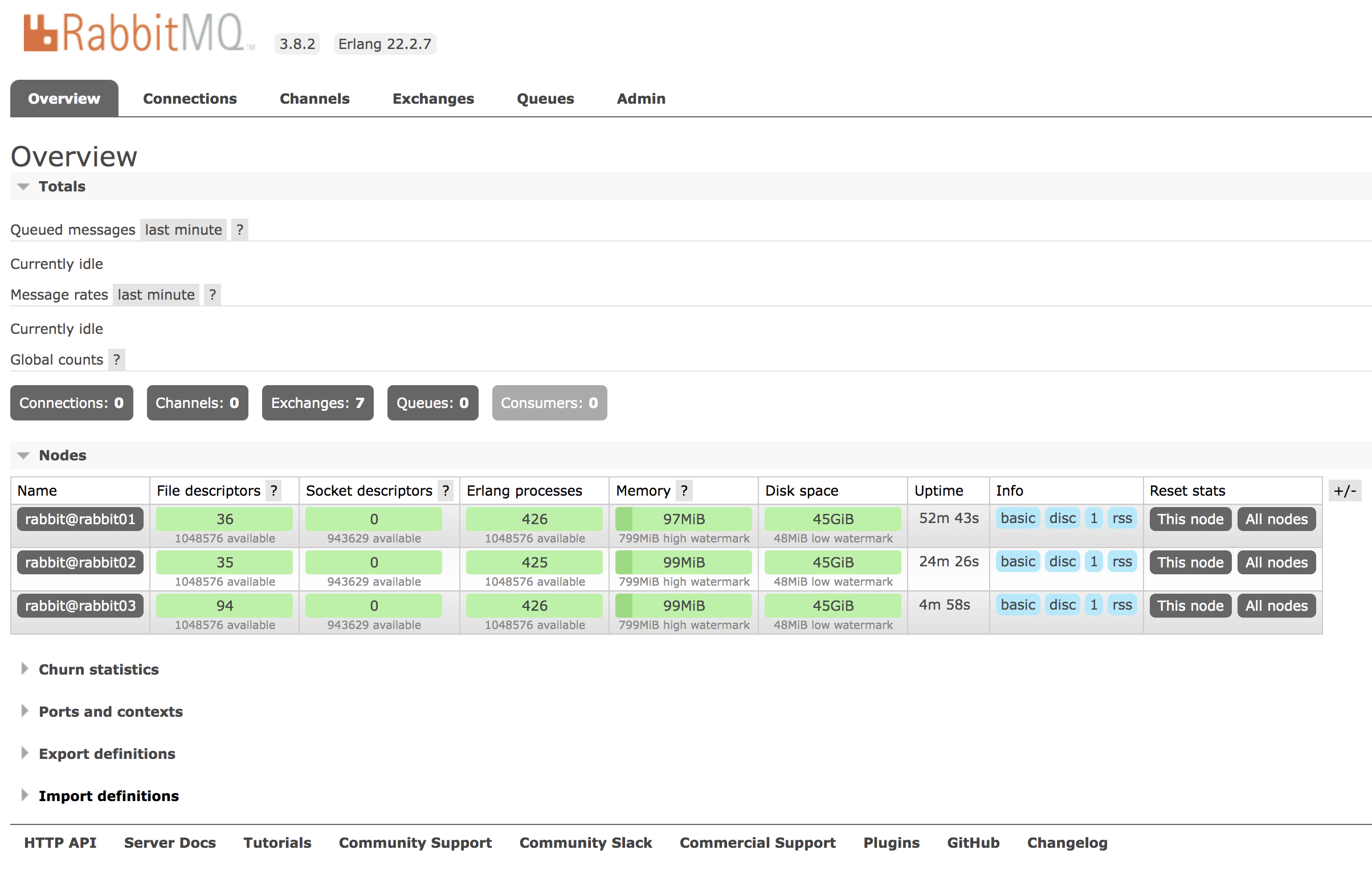The image size is (1372, 874).
Task: Expand Churn statistics section
Action: pyautogui.click(x=98, y=669)
